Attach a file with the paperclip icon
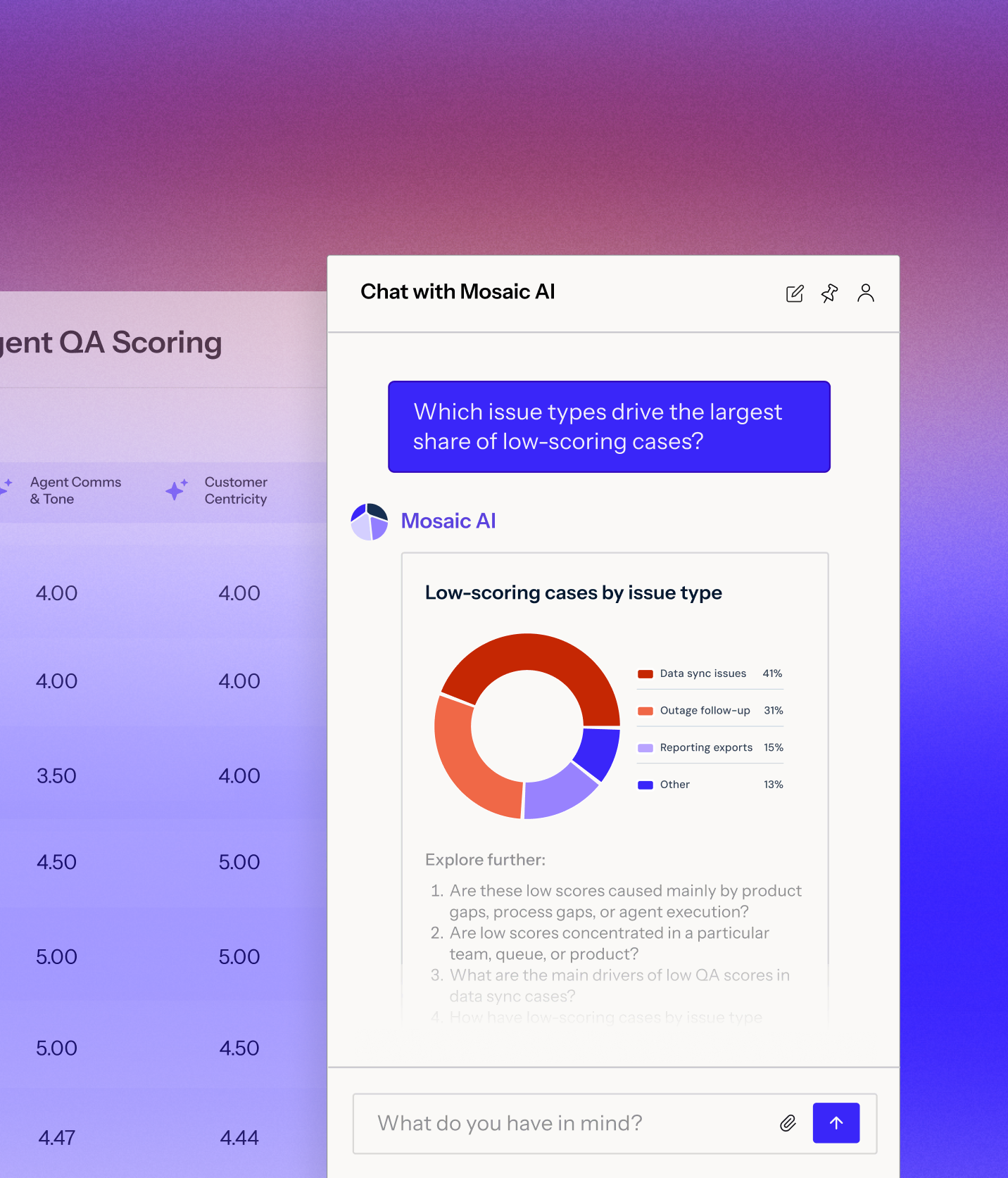The width and height of the screenshot is (1008, 1178). tap(788, 1123)
